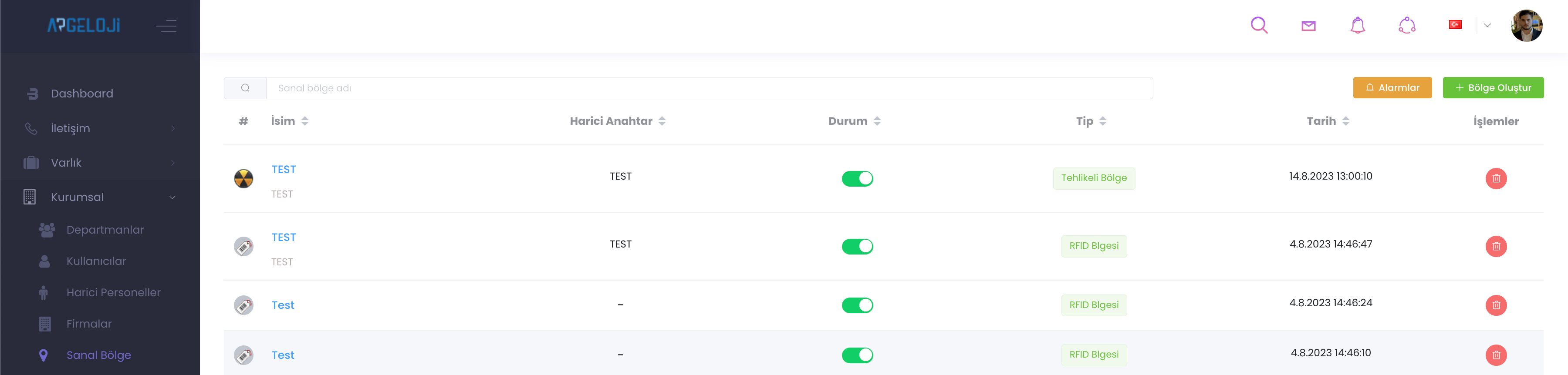Click the search magnifier icon in header
Image resolution: width=1568 pixels, height=375 pixels.
1259,26
